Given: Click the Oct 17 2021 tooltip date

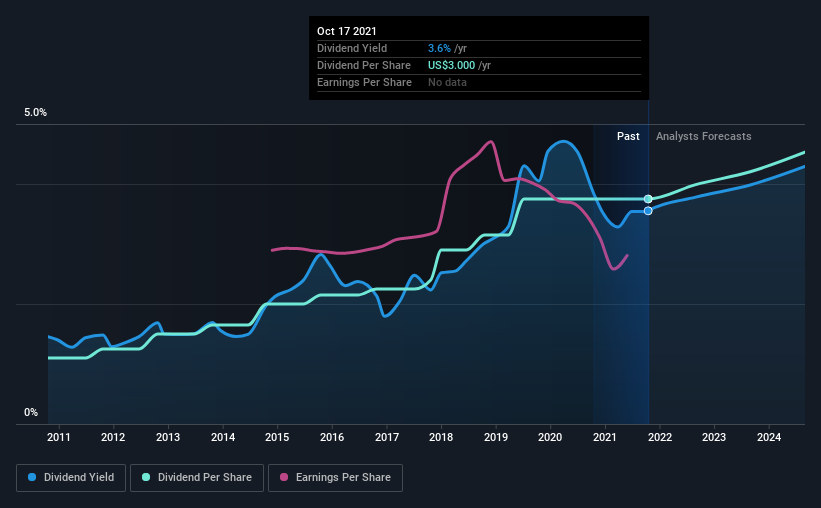Looking at the screenshot, I should coord(347,31).
